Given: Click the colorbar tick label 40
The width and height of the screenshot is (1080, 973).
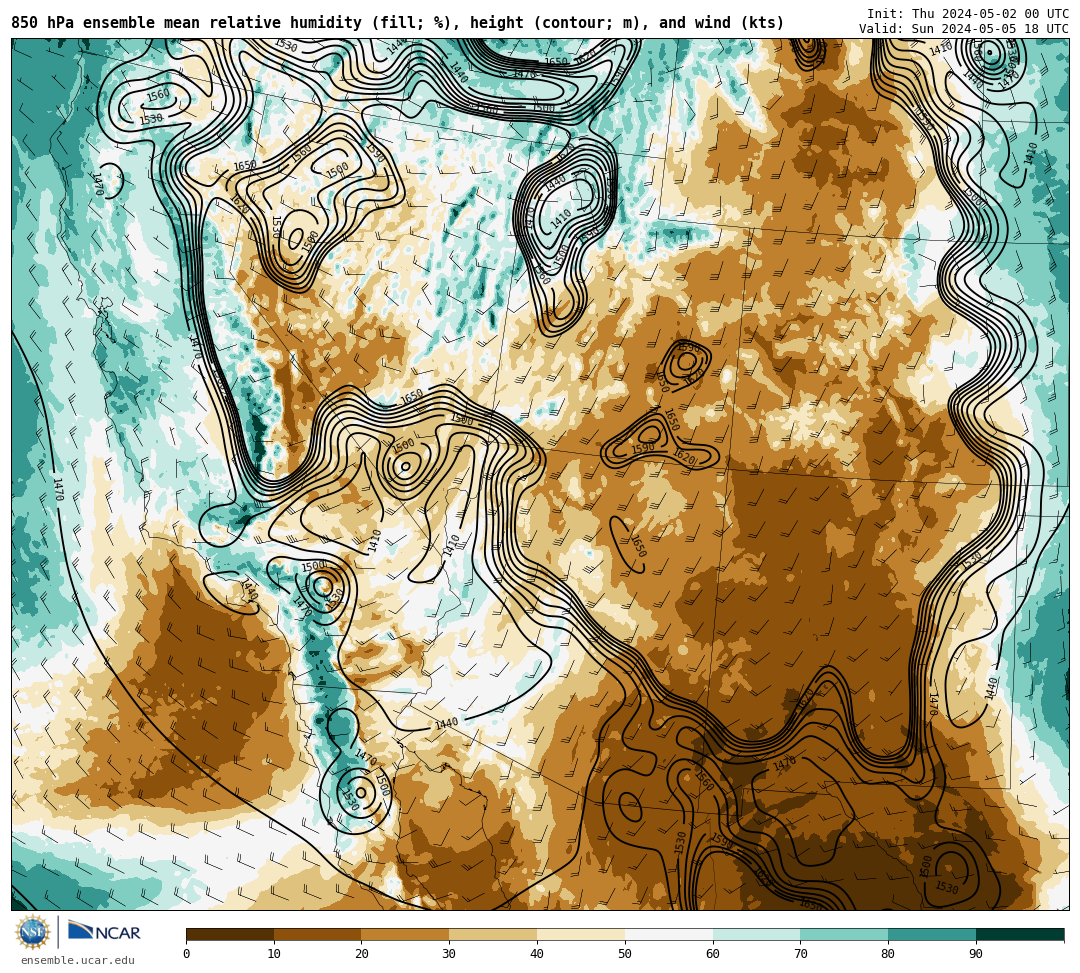Looking at the screenshot, I should pyautogui.click(x=537, y=954).
